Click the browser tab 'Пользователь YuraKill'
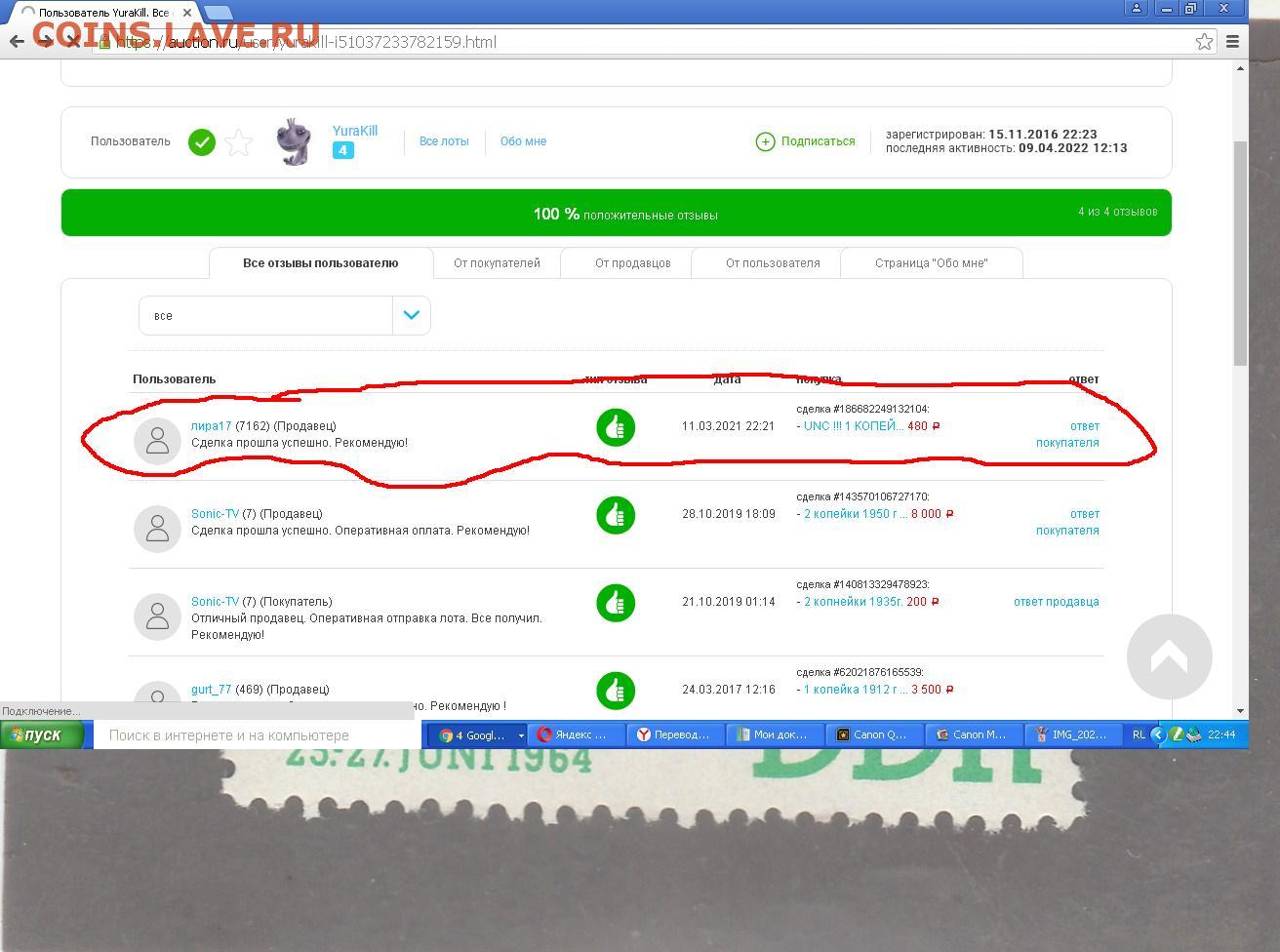Image resolution: width=1280 pixels, height=952 pixels. (102, 13)
